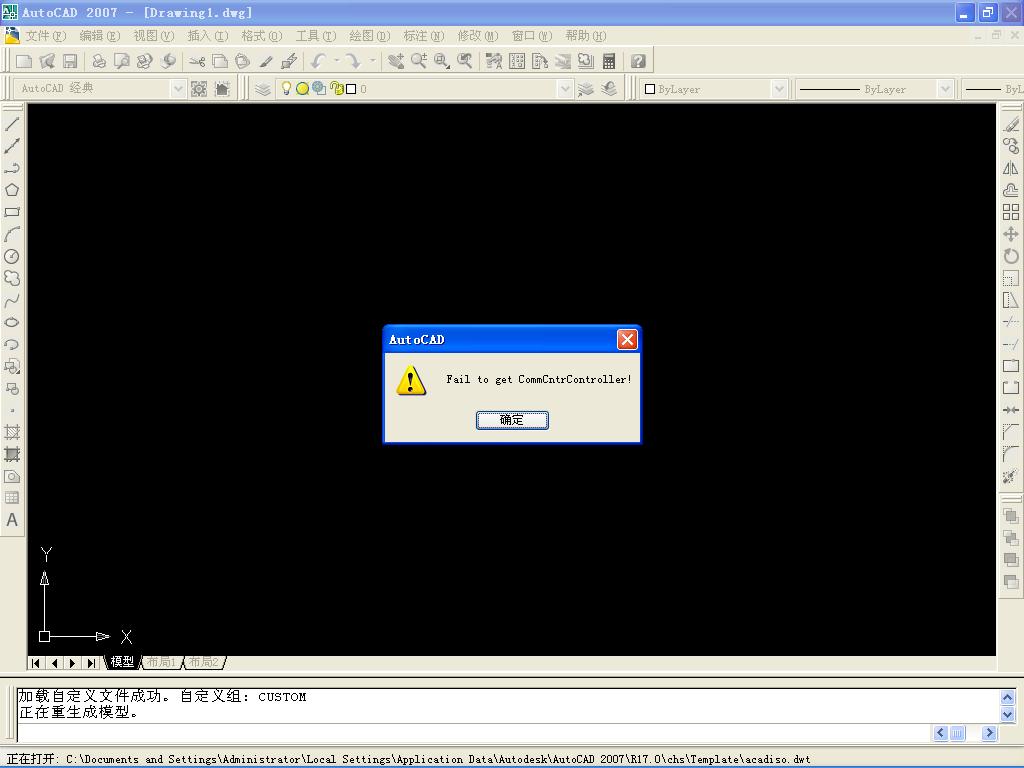Click the command window scroll-up arrow
Image resolution: width=1024 pixels, height=768 pixels.
1007,697
